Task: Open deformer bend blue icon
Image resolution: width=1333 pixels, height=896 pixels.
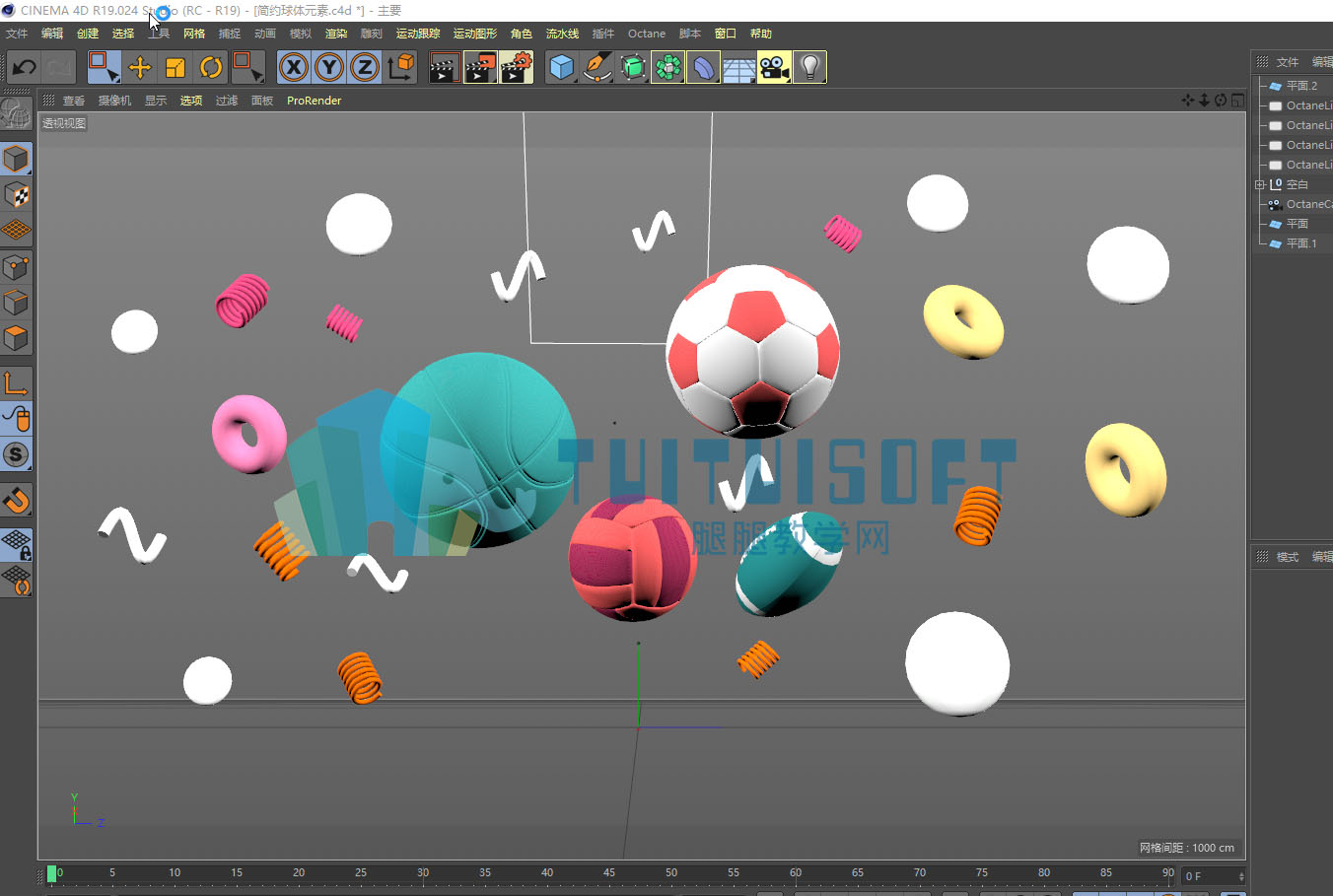Action: click(703, 67)
